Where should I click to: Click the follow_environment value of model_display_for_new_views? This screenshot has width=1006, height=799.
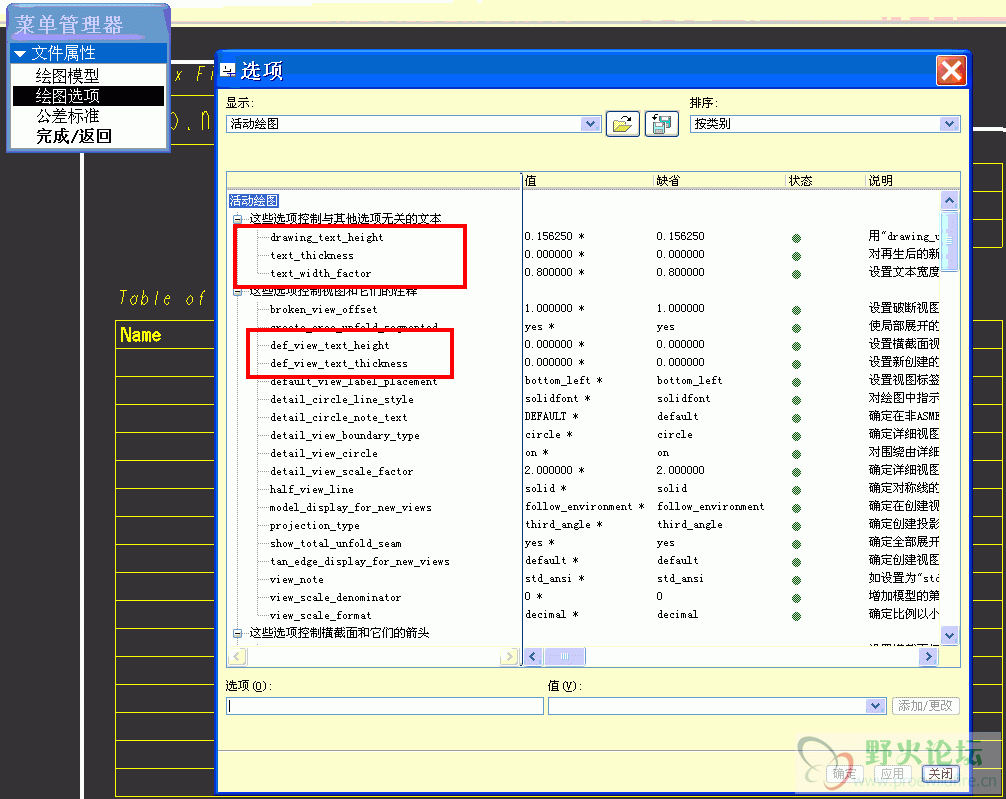[584, 506]
